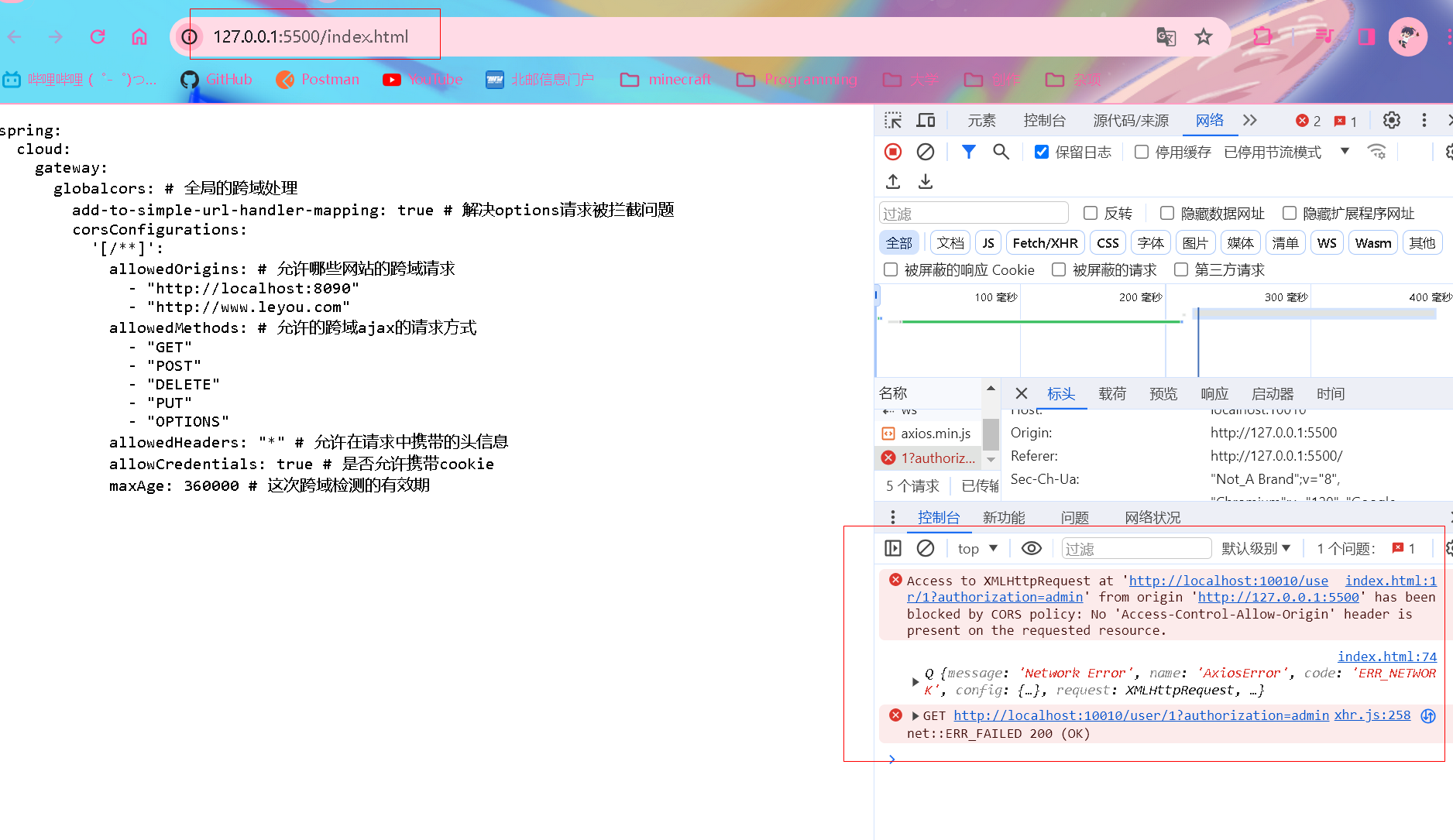Open the console drawer three-dot menu
The height and width of the screenshot is (840, 1453).
(x=893, y=517)
